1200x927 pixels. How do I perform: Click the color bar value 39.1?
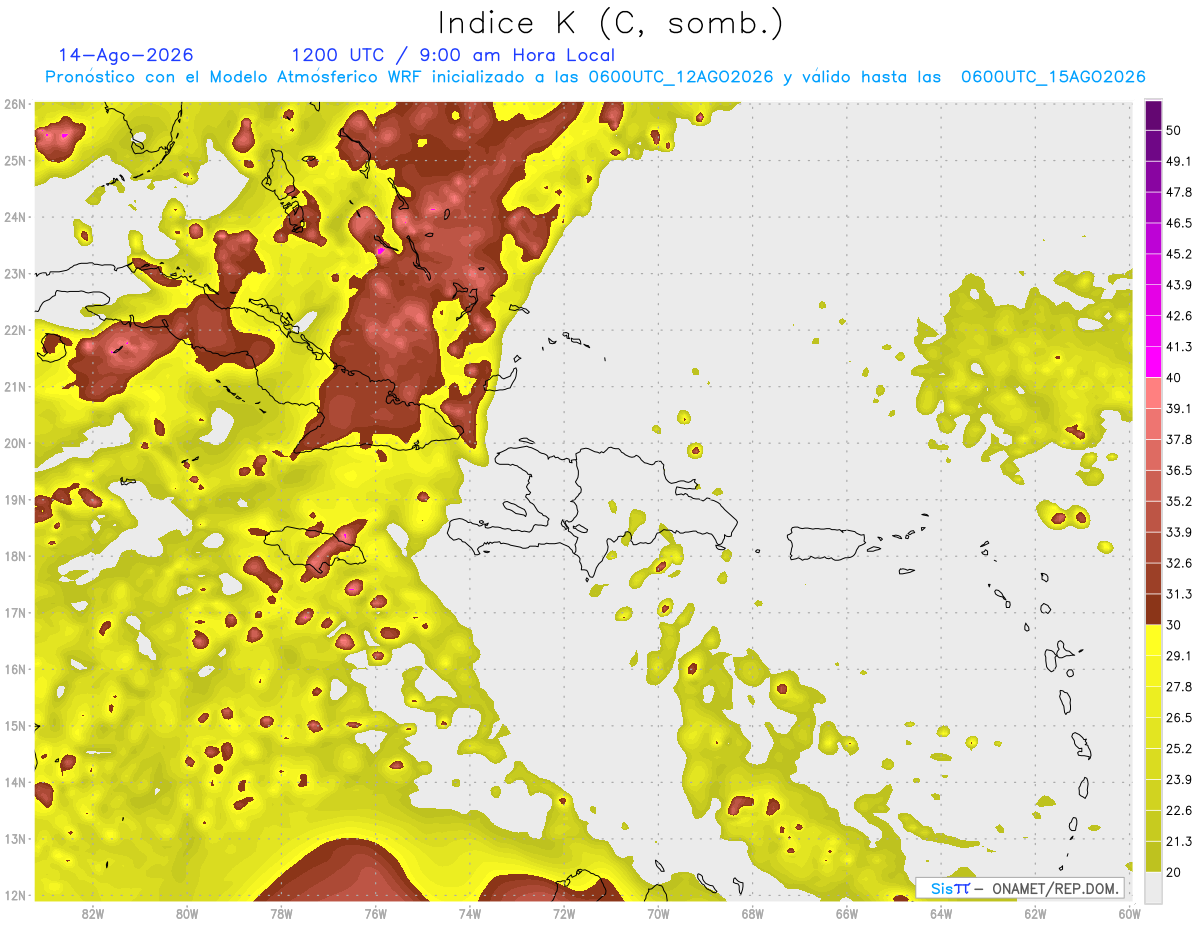pyautogui.click(x=1179, y=408)
